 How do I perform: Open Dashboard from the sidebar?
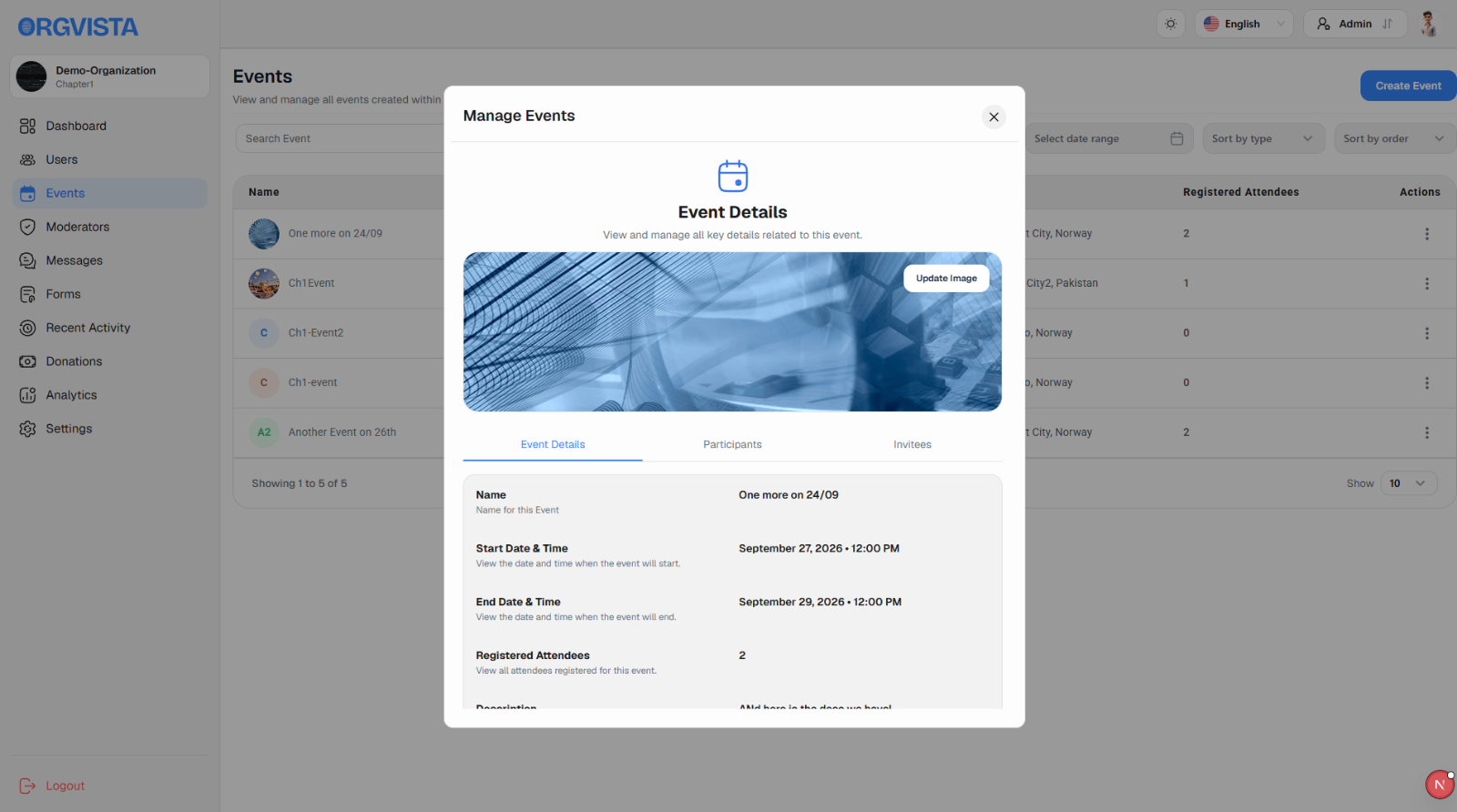[109, 126]
